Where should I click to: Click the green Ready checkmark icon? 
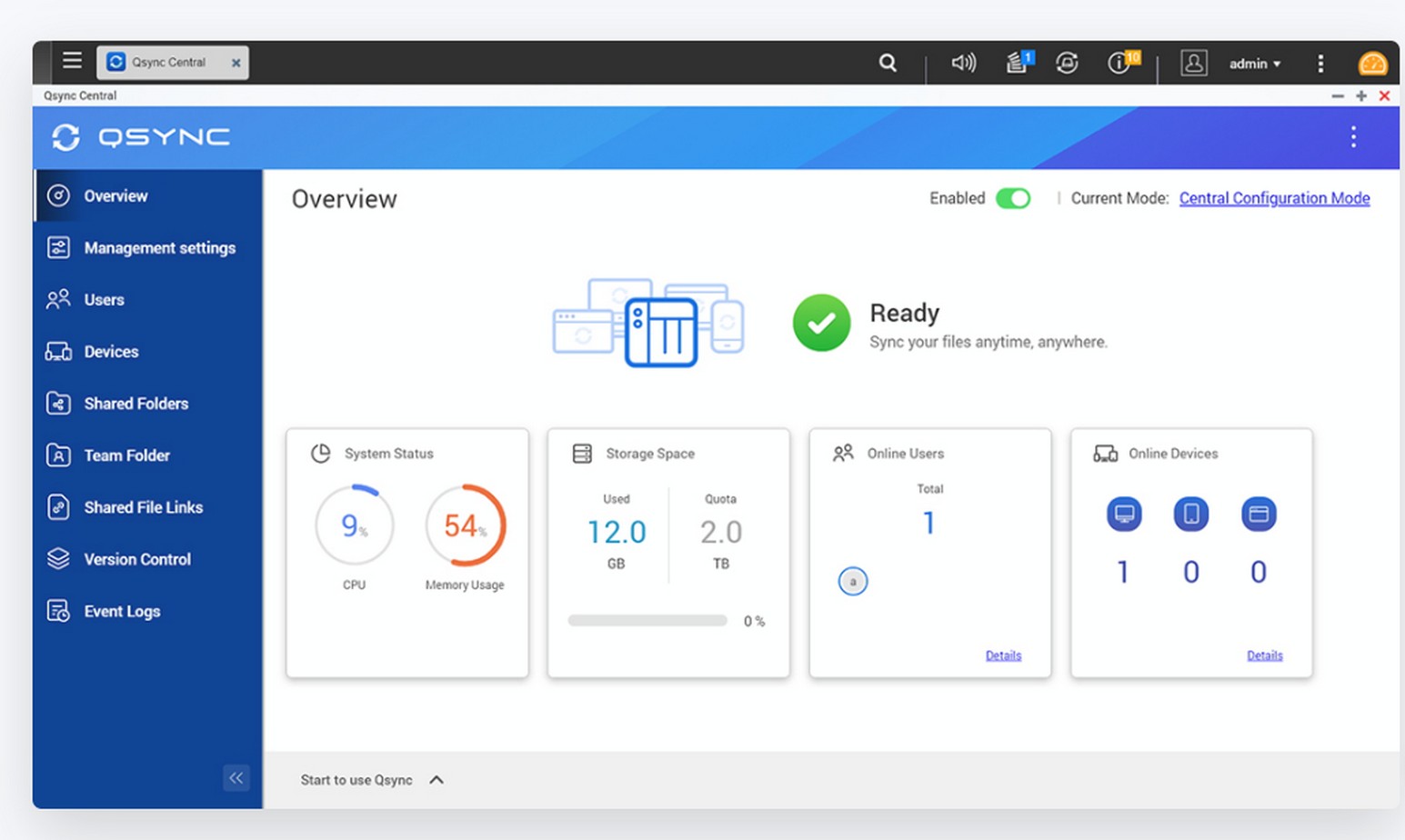coord(821,323)
